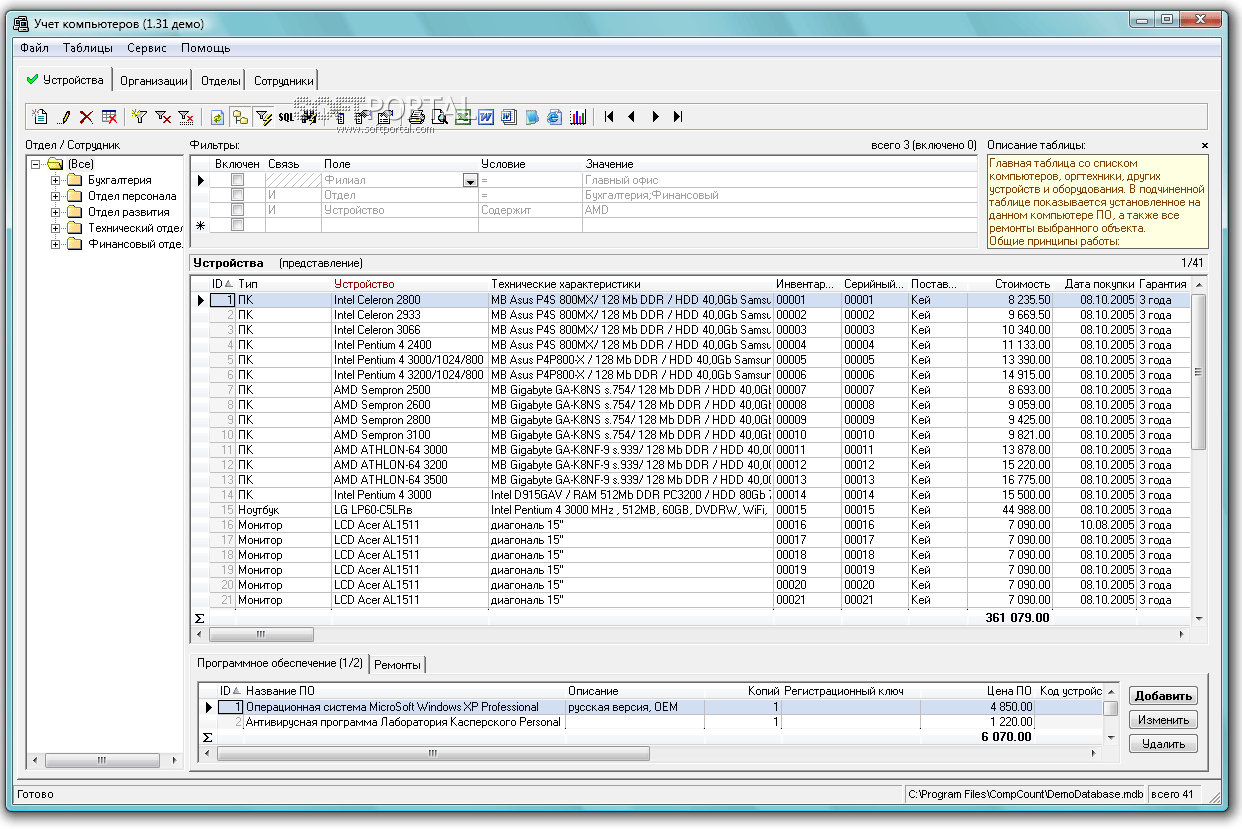1242x829 pixels.
Task: Open the Филиал field dropdown arrow
Action: click(x=470, y=180)
